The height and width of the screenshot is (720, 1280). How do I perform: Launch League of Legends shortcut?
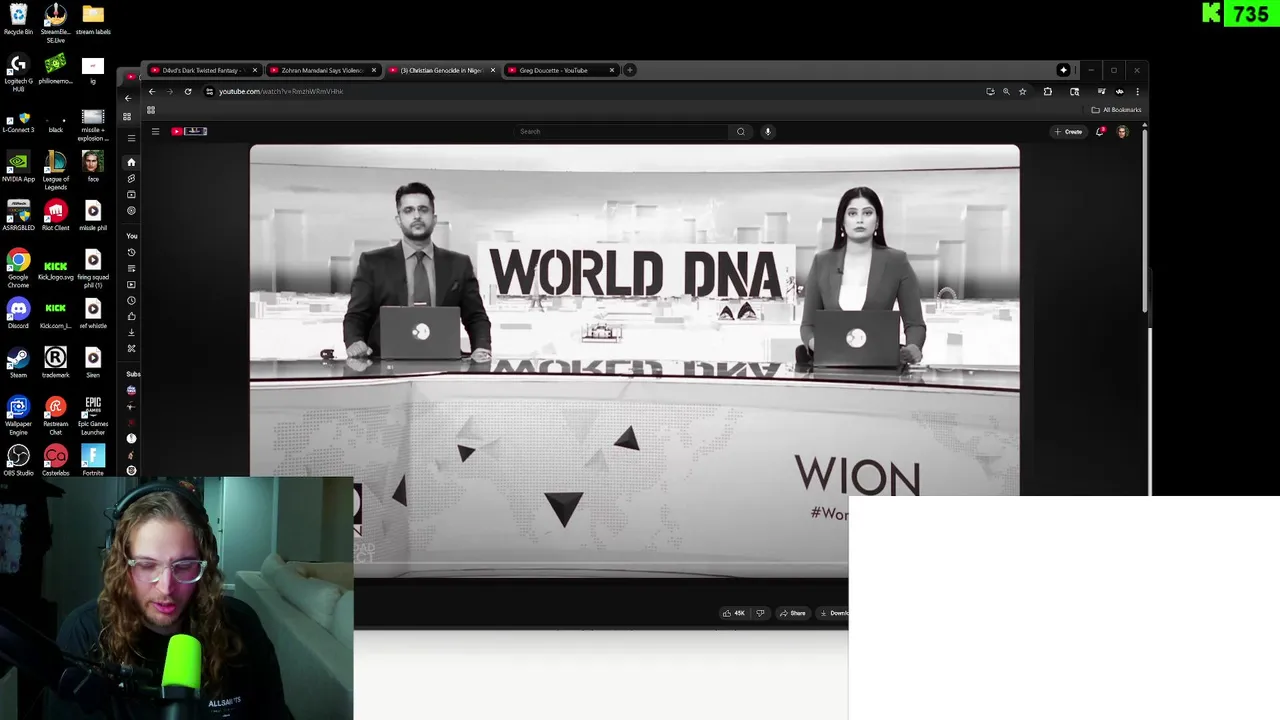click(x=55, y=170)
